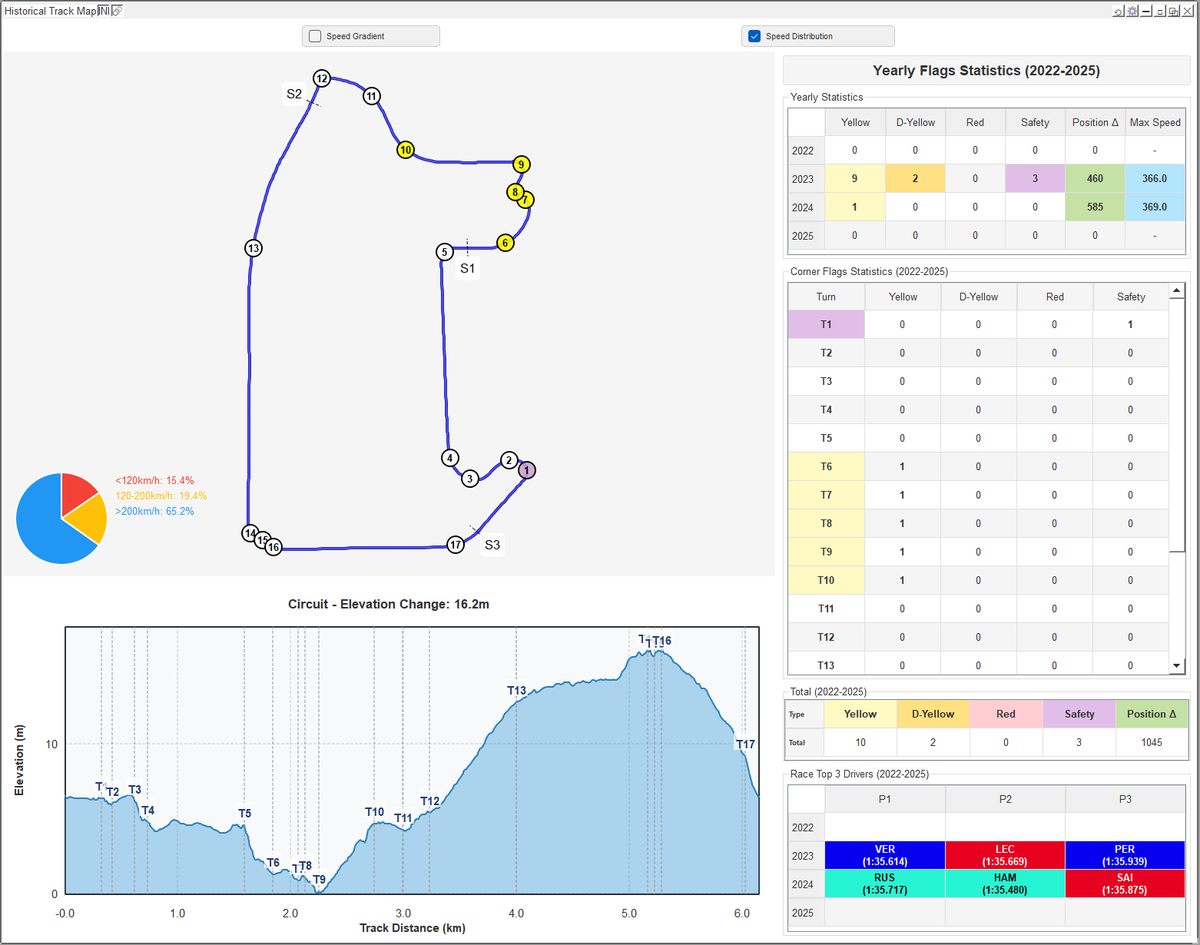Click the T13 label on elevation chart
This screenshot has width=1200, height=945.
click(x=516, y=690)
